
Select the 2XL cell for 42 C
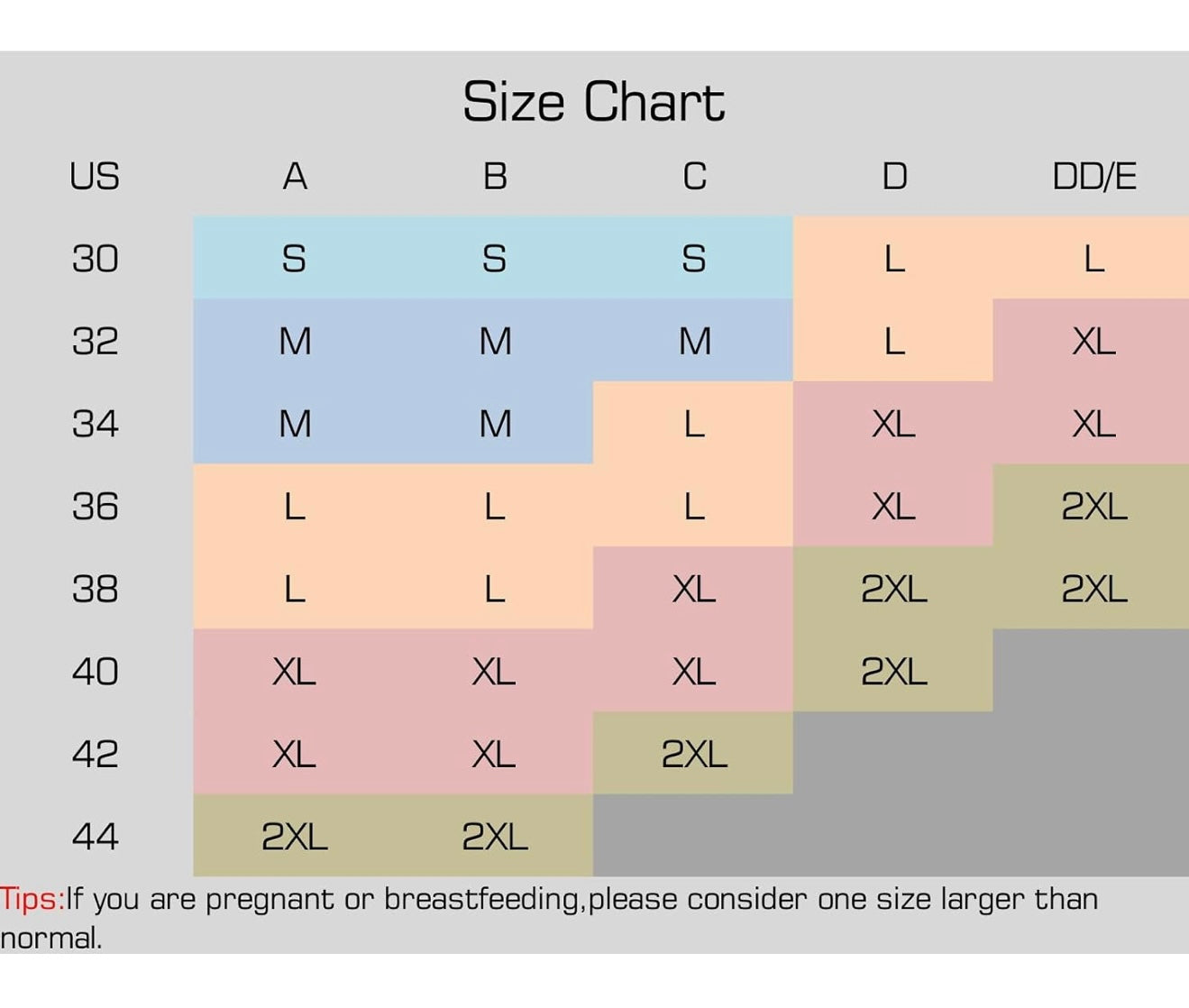(694, 754)
